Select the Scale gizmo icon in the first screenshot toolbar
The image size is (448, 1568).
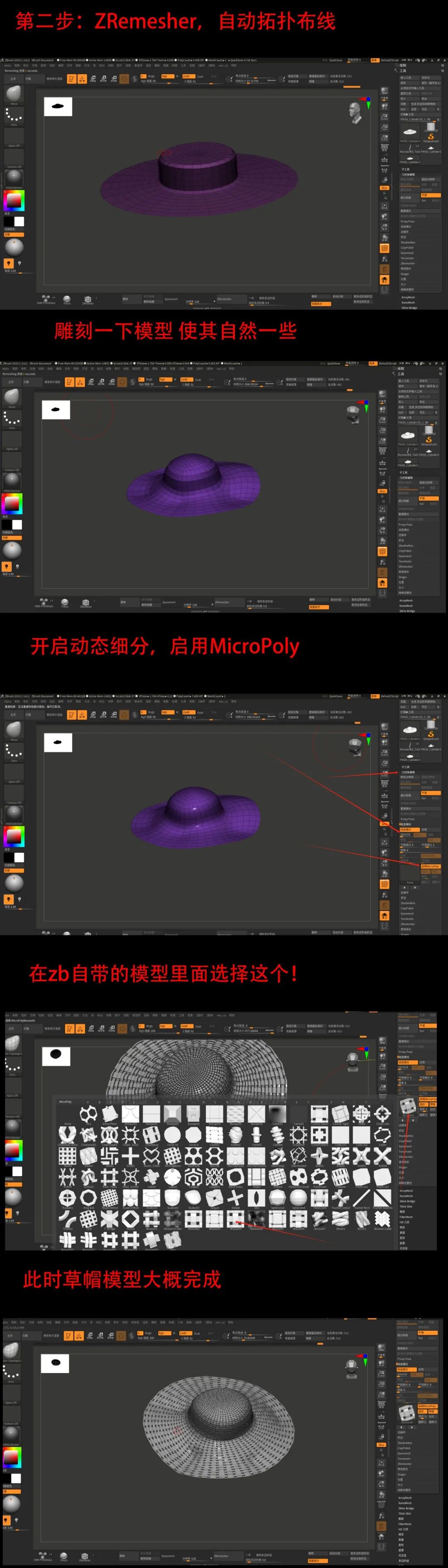click(103, 79)
